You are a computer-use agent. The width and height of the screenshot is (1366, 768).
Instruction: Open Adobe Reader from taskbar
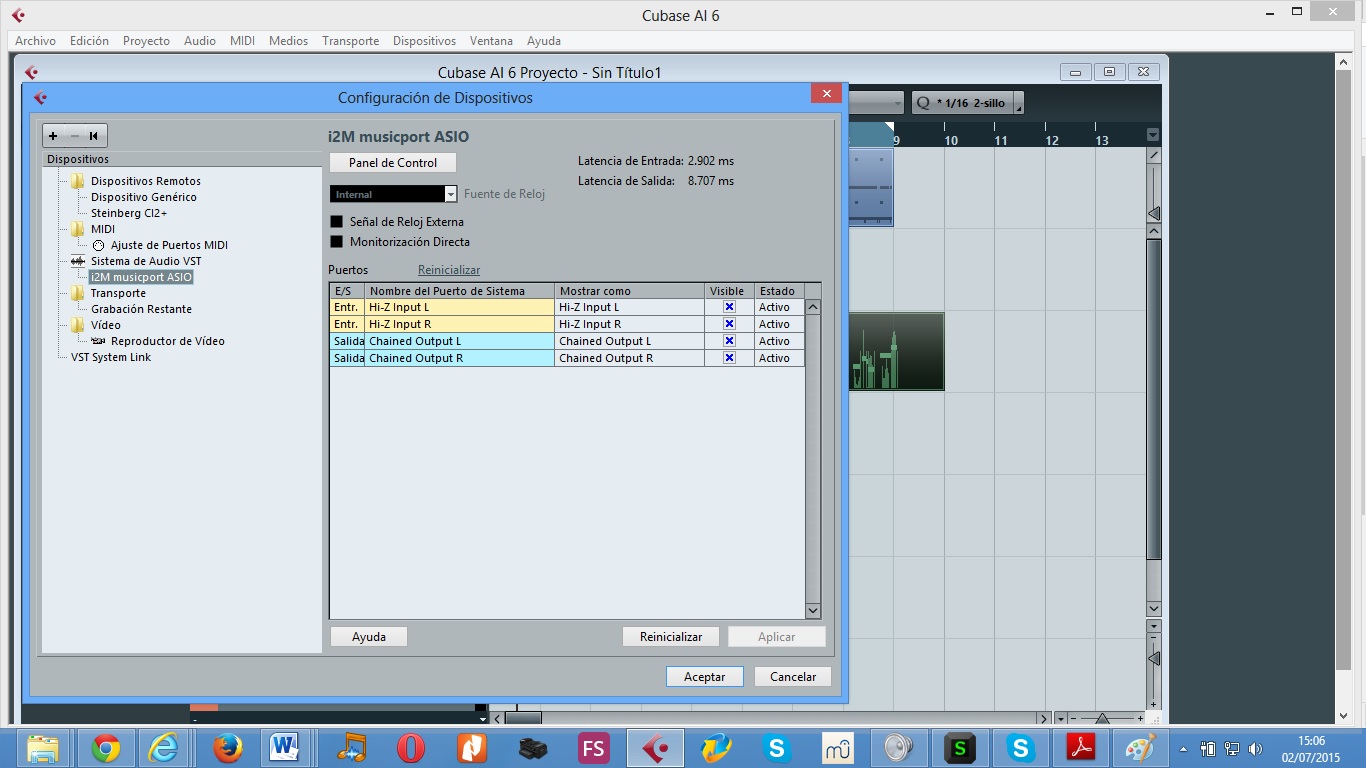pos(1081,748)
